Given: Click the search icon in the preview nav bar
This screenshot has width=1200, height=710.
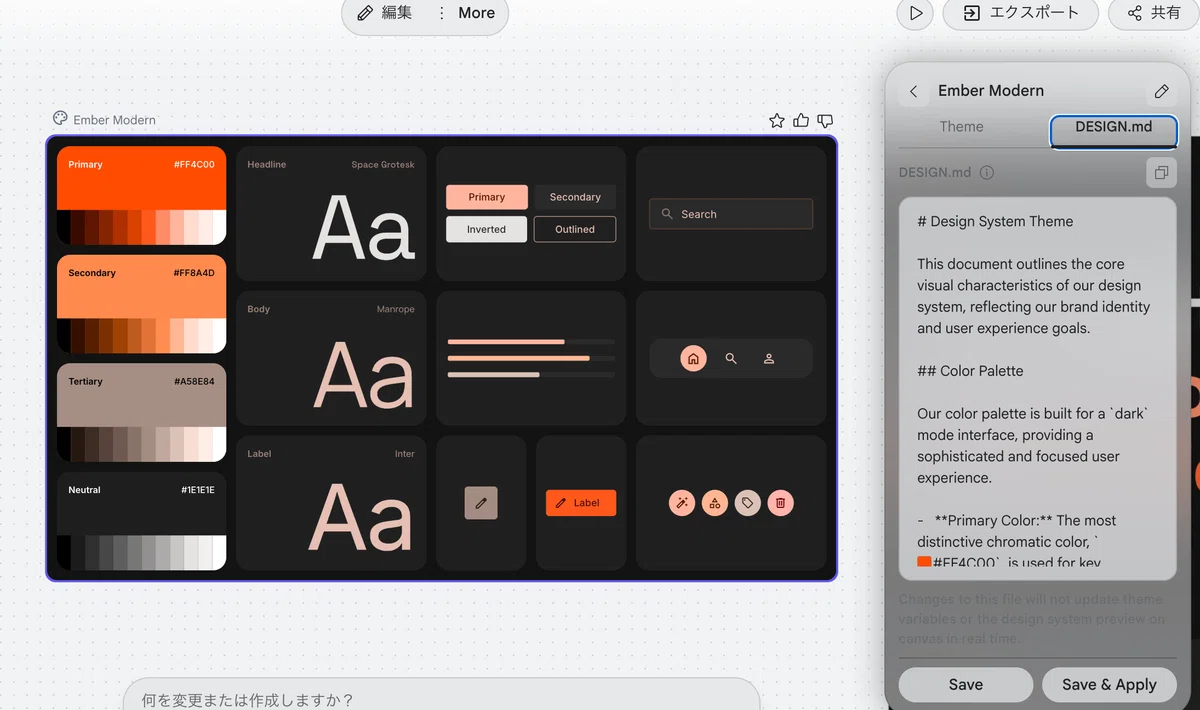Looking at the screenshot, I should point(731,358).
